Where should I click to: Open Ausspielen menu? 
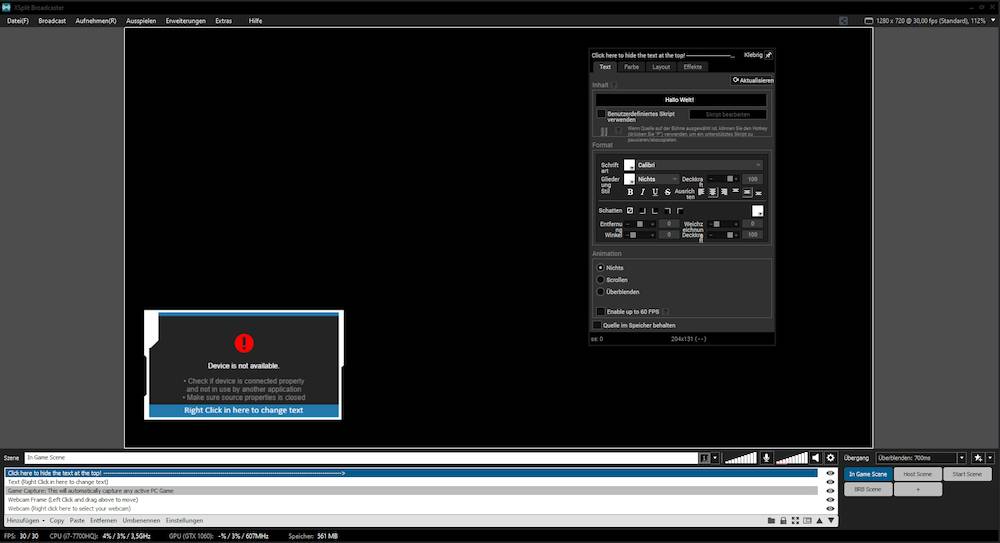(141, 20)
